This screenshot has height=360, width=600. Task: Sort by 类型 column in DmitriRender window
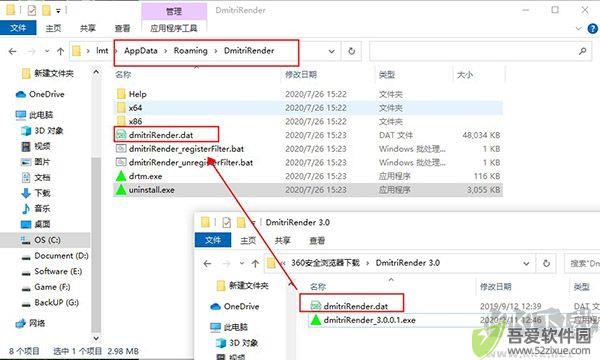pos(386,75)
